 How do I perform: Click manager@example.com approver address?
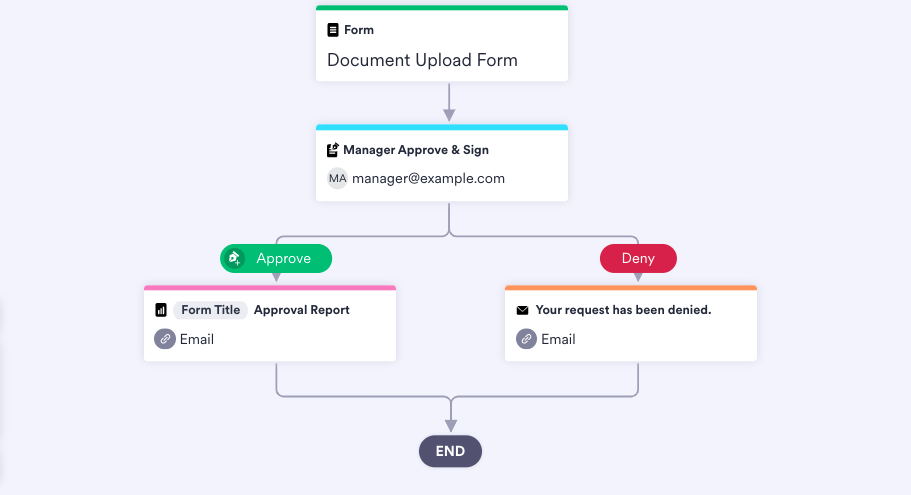pos(428,179)
